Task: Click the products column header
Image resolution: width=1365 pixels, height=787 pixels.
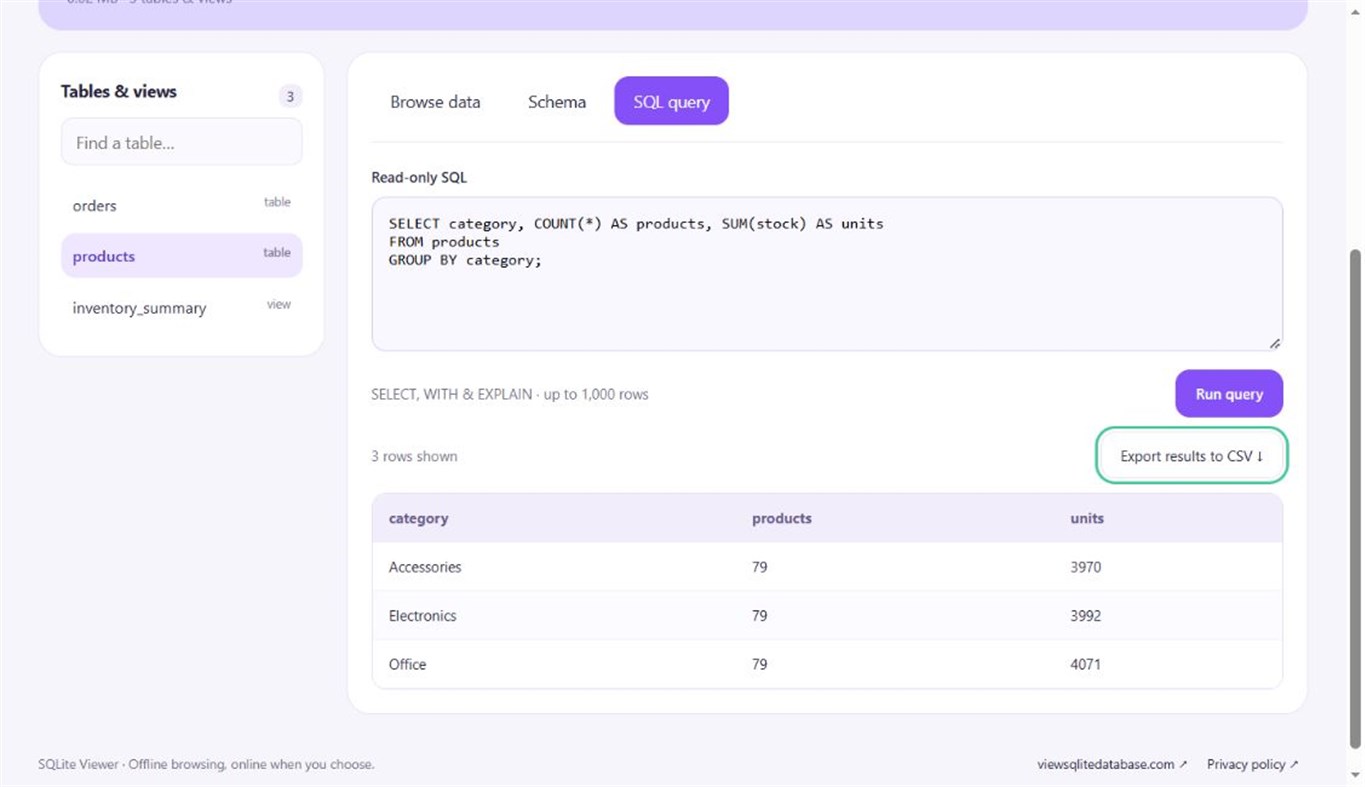Action: 782,518
